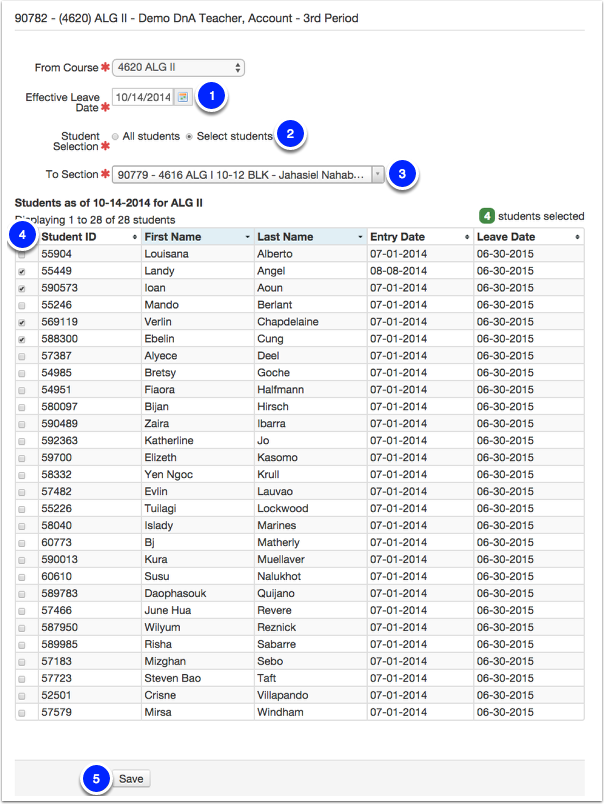Click last name Chapdelaine cell
This screenshot has width=604, height=804.
310,321
